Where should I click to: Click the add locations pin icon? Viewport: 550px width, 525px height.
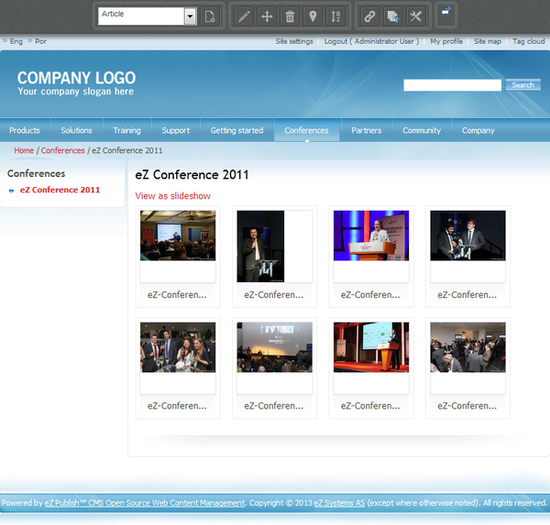pos(313,16)
